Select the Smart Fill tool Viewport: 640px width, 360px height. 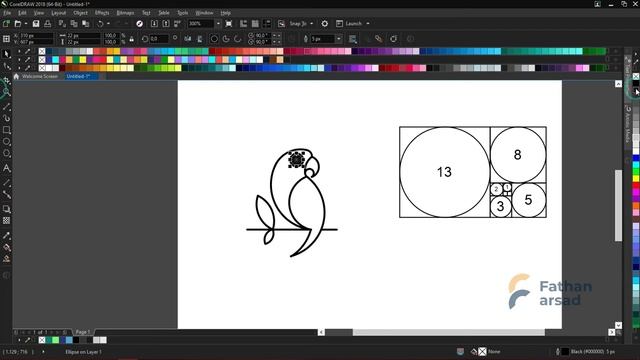pyautogui.click(x=7, y=259)
